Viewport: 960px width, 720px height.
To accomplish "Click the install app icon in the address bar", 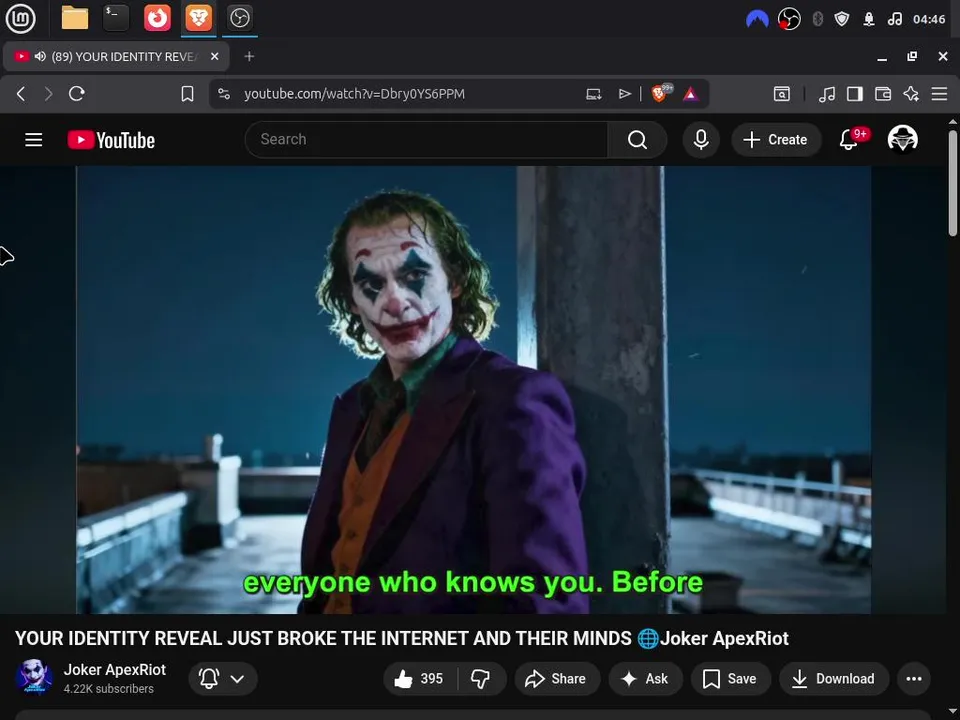I will click(593, 94).
